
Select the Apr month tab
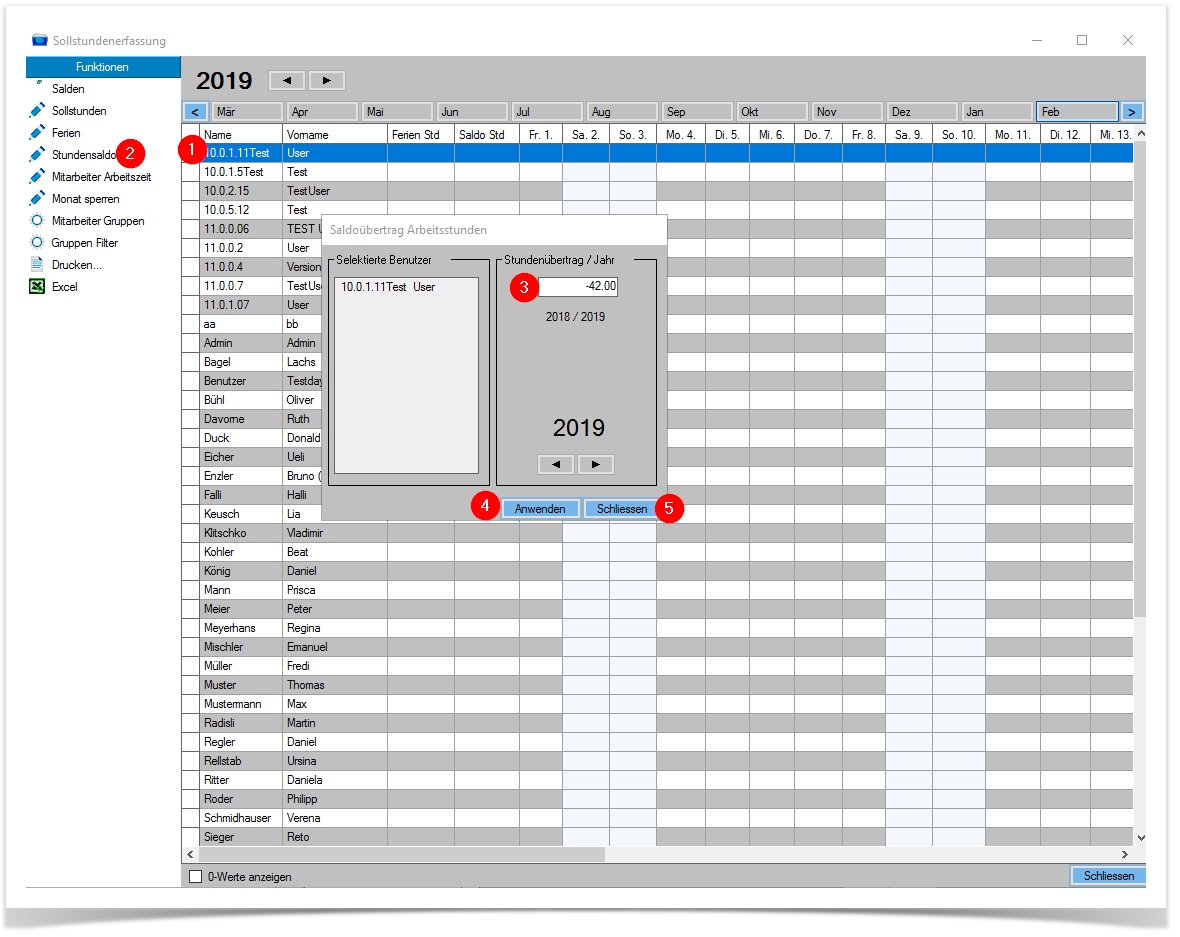pos(322,112)
